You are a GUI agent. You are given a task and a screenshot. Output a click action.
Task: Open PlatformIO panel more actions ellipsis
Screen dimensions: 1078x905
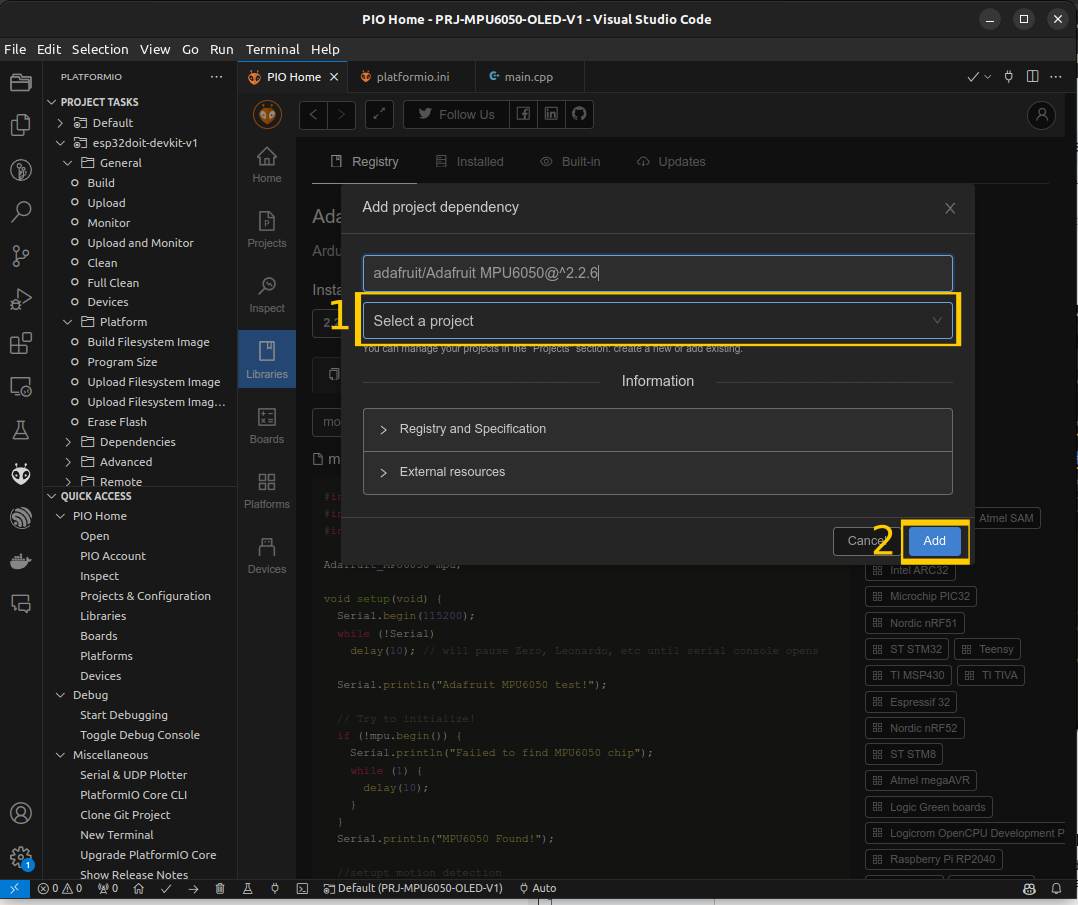[217, 77]
